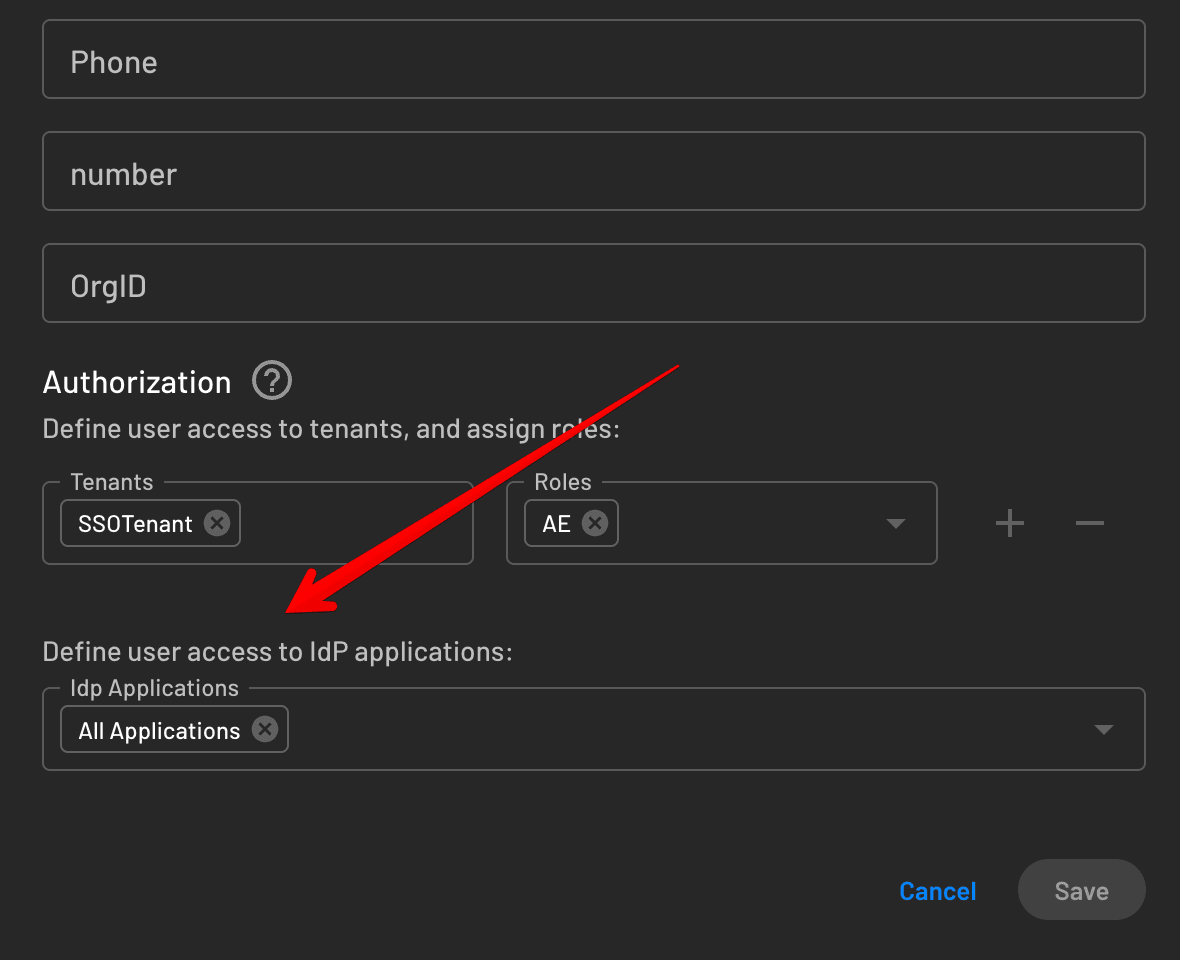
Task: Click 'Define user access to IdP applications' text
Action: [277, 652]
